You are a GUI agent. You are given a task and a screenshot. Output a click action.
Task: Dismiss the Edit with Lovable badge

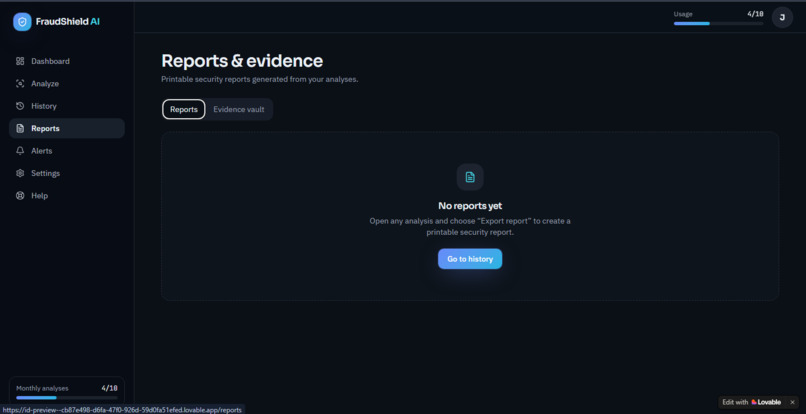(792, 402)
